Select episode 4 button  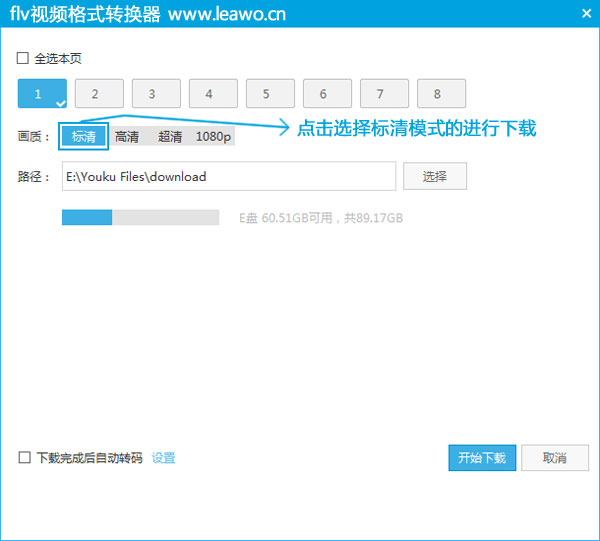[x=213, y=93]
